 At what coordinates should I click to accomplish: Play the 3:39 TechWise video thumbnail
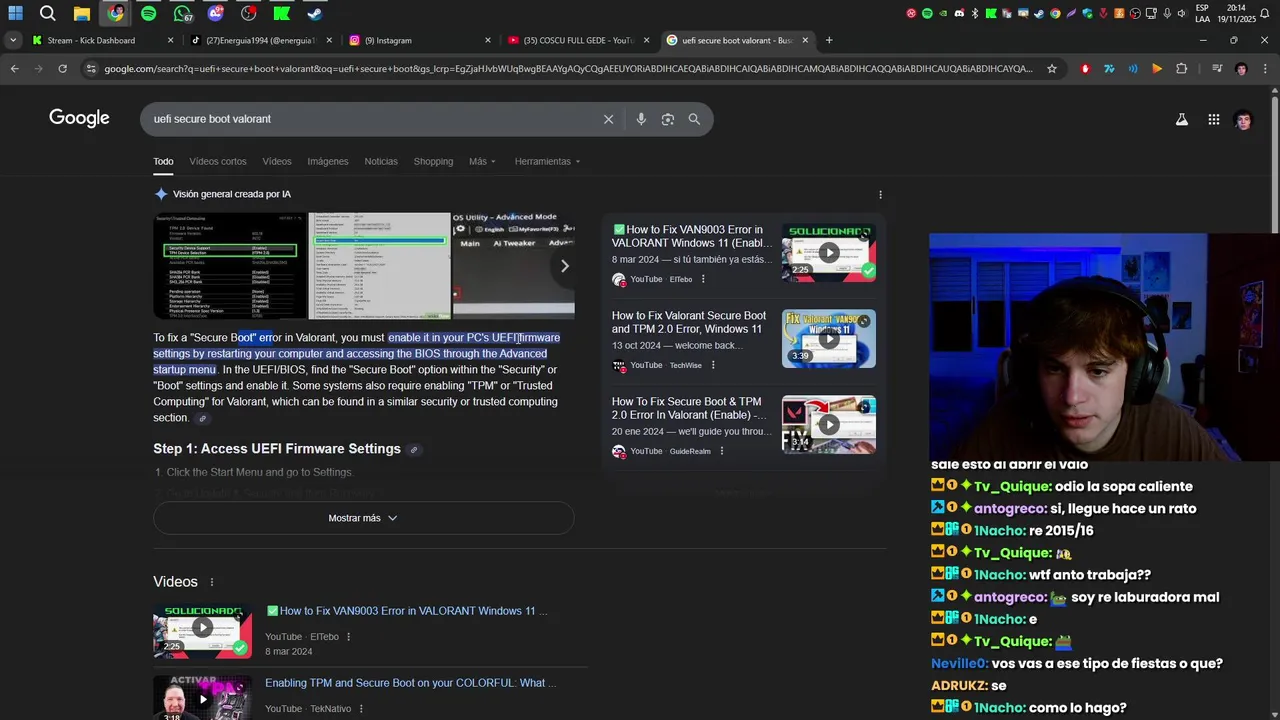829,338
